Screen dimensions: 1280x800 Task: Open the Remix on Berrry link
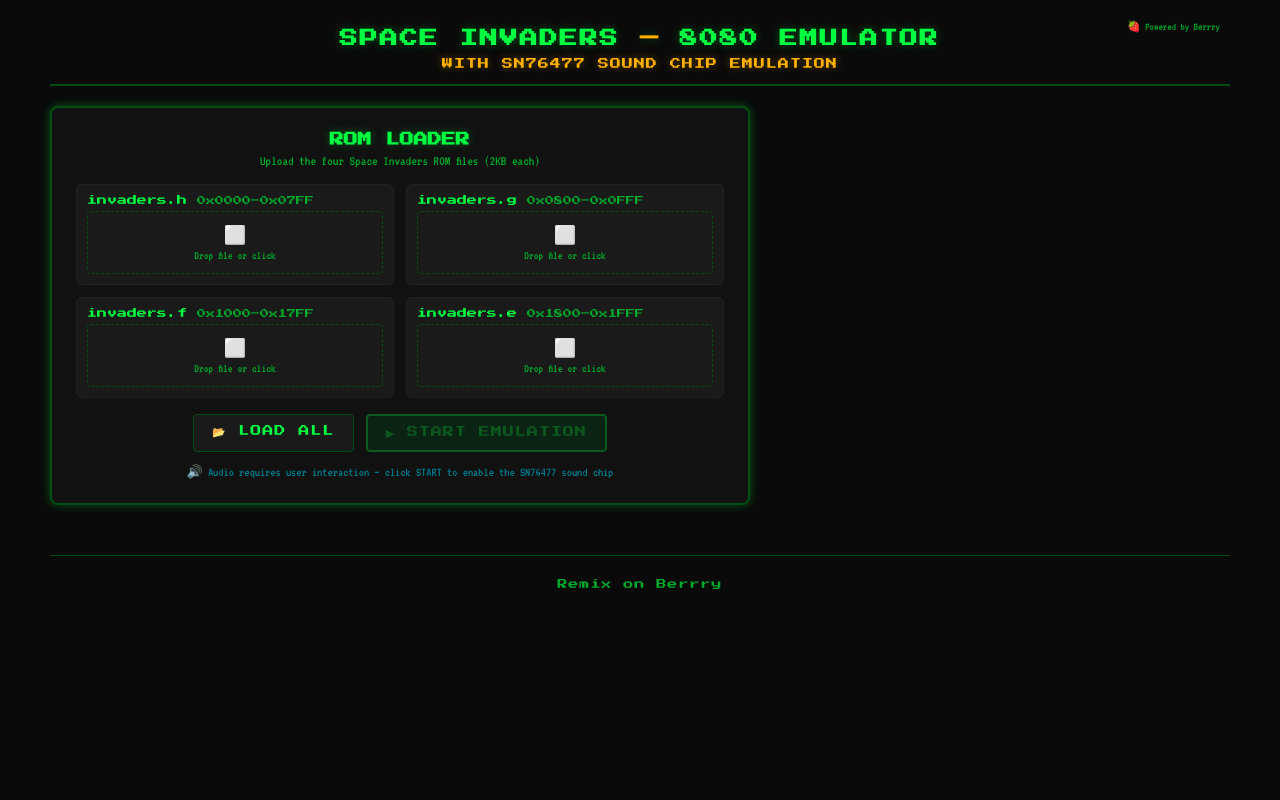click(639, 583)
